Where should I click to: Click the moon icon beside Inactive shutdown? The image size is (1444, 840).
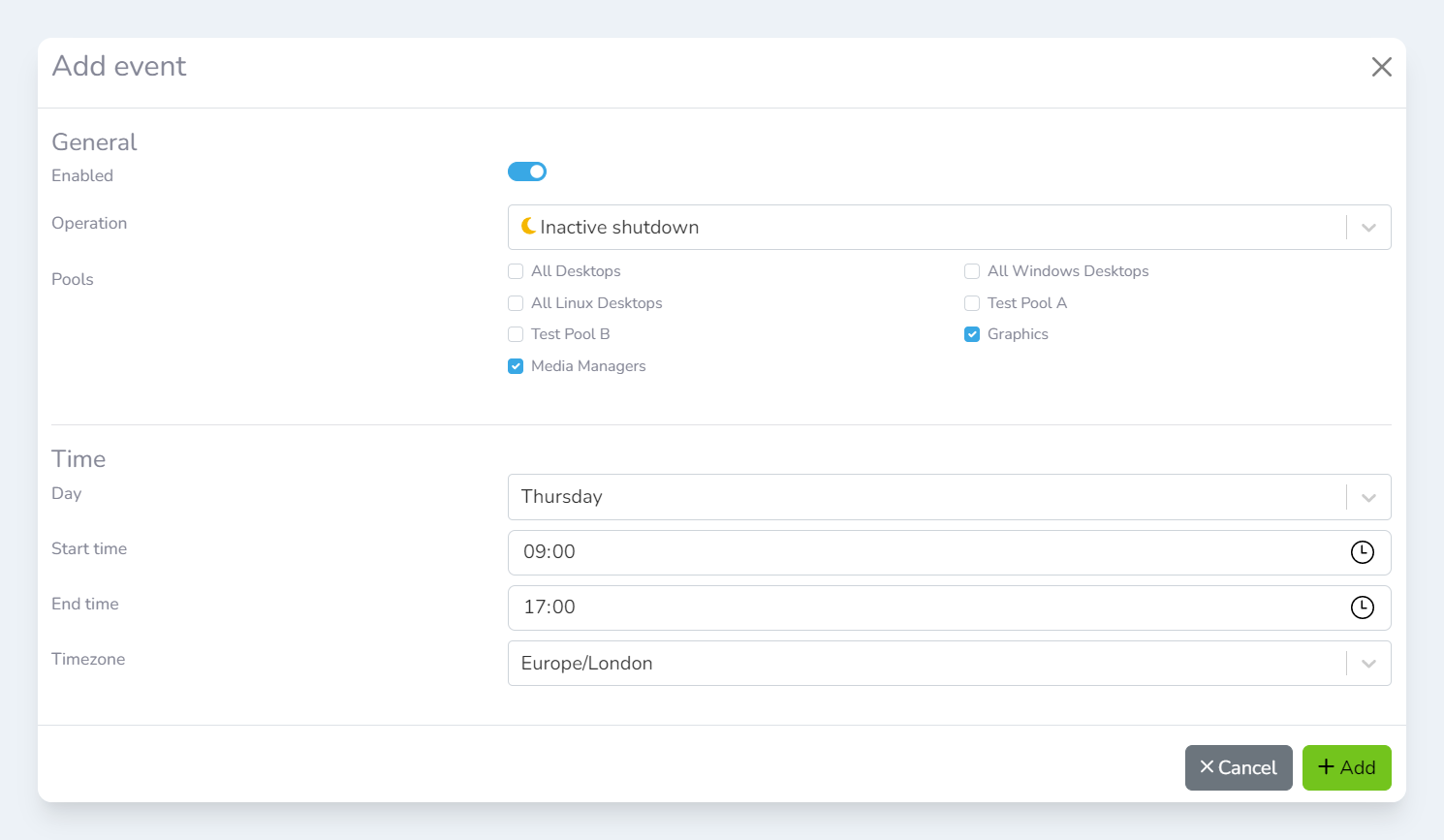(528, 226)
